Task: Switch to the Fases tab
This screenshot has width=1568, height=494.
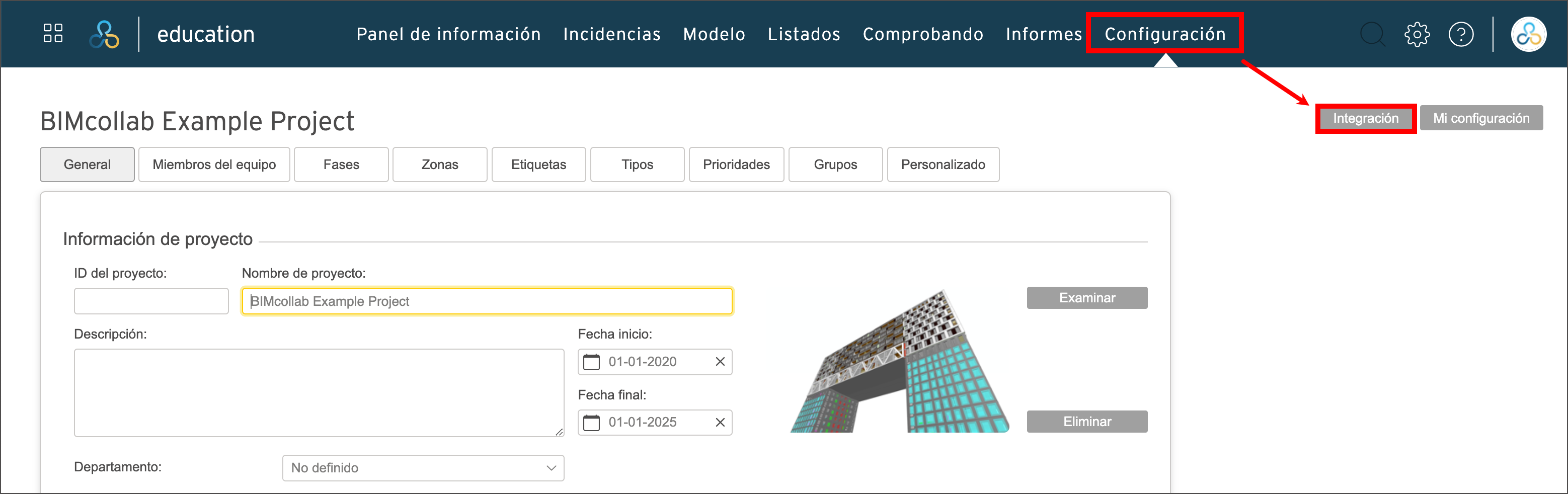Action: pos(342,164)
